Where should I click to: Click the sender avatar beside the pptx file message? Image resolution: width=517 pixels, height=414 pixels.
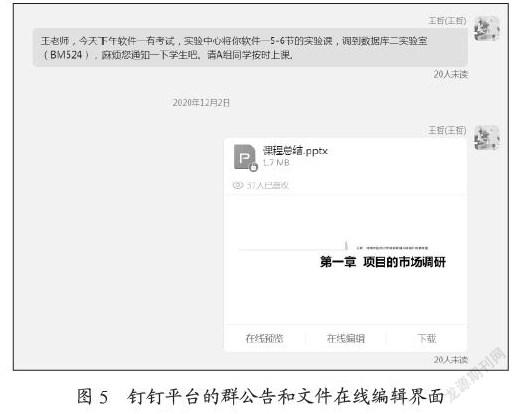(487, 137)
